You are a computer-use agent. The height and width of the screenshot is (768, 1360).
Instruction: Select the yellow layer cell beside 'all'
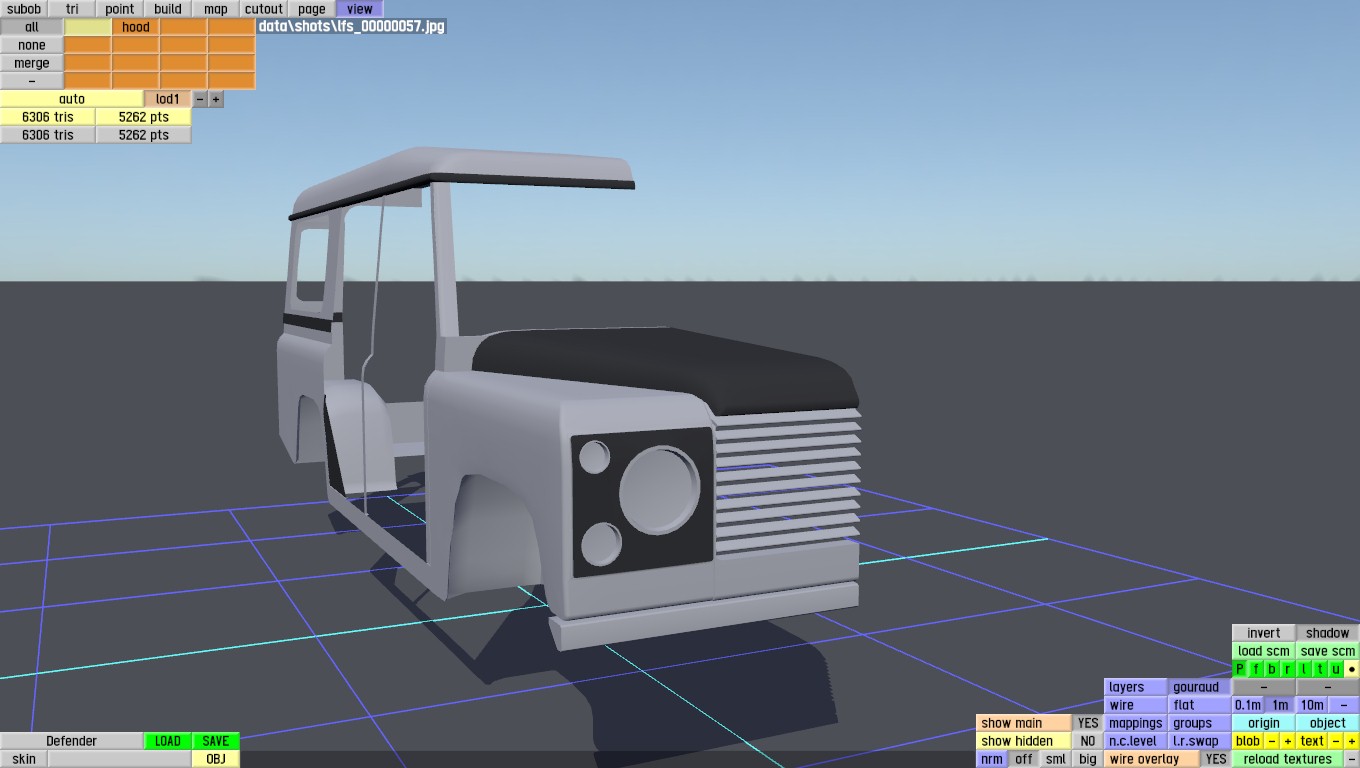pyautogui.click(x=88, y=27)
